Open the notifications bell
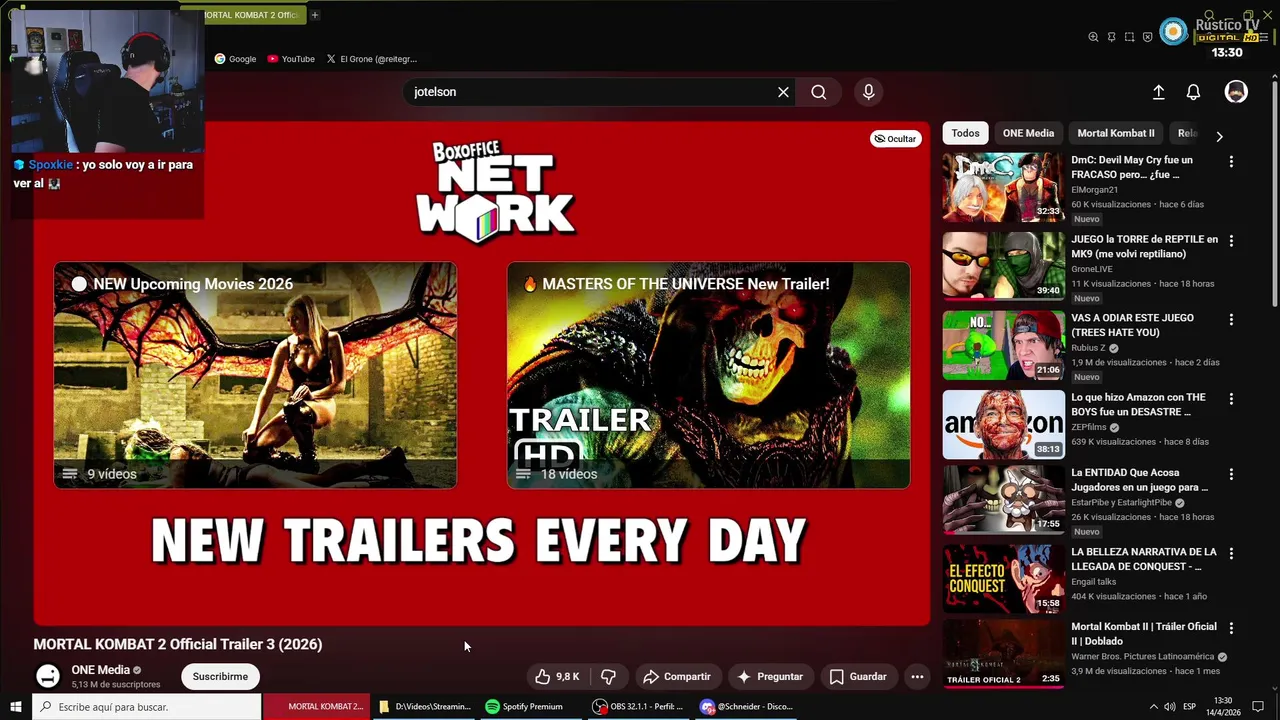The width and height of the screenshot is (1280, 720). point(1193,92)
